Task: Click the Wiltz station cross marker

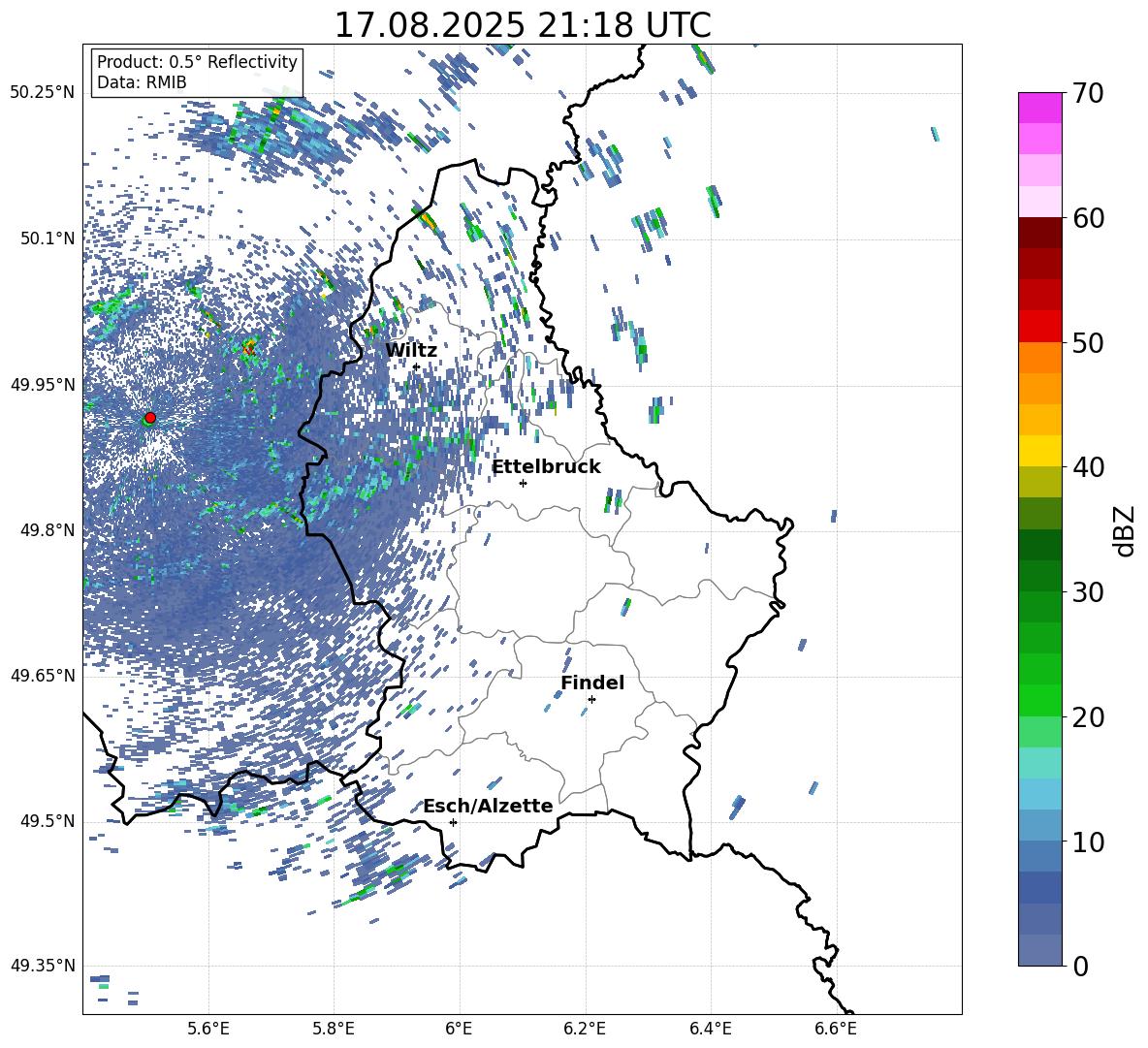Action: coord(416,366)
